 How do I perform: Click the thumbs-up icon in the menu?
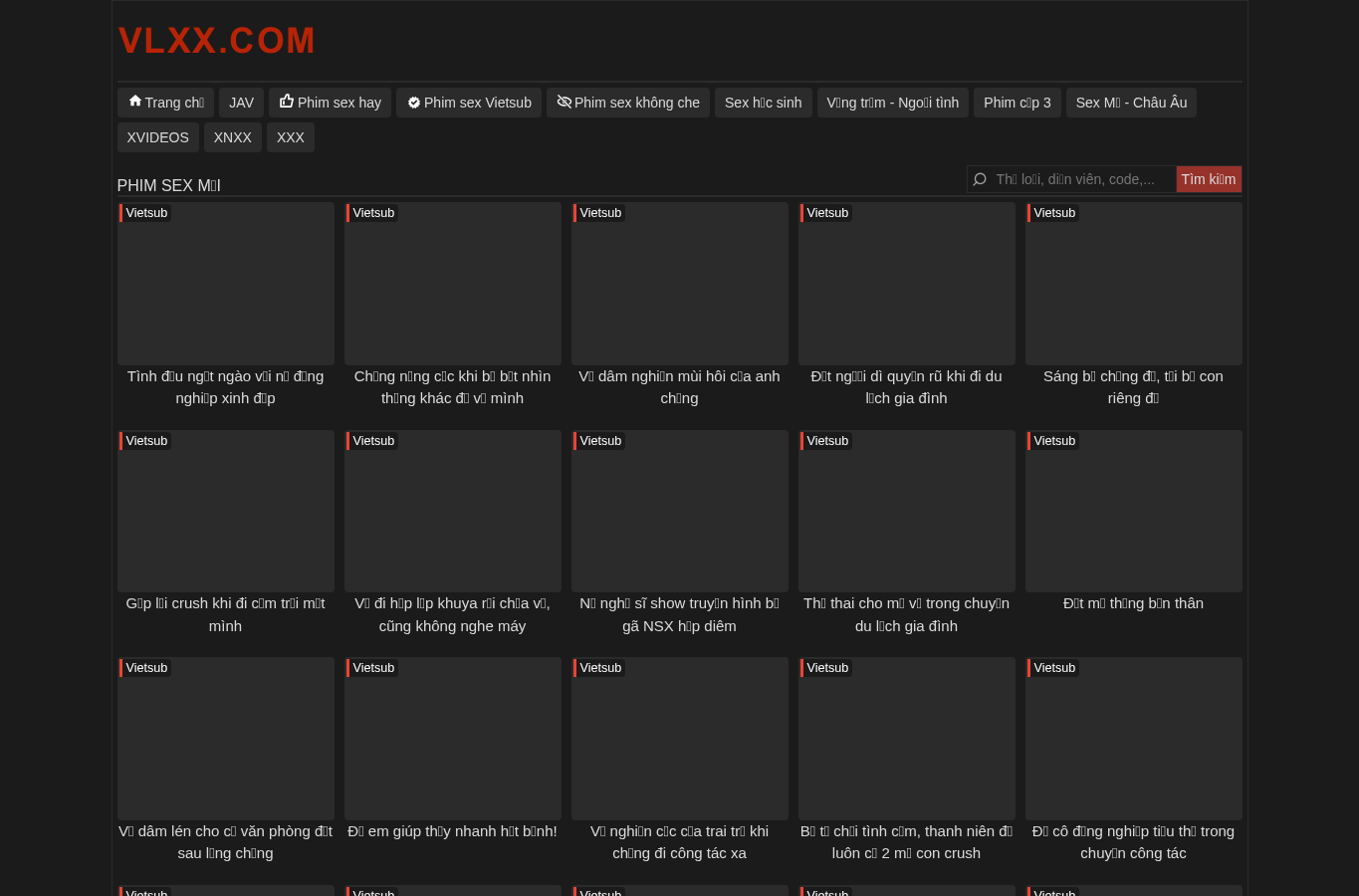point(287,102)
